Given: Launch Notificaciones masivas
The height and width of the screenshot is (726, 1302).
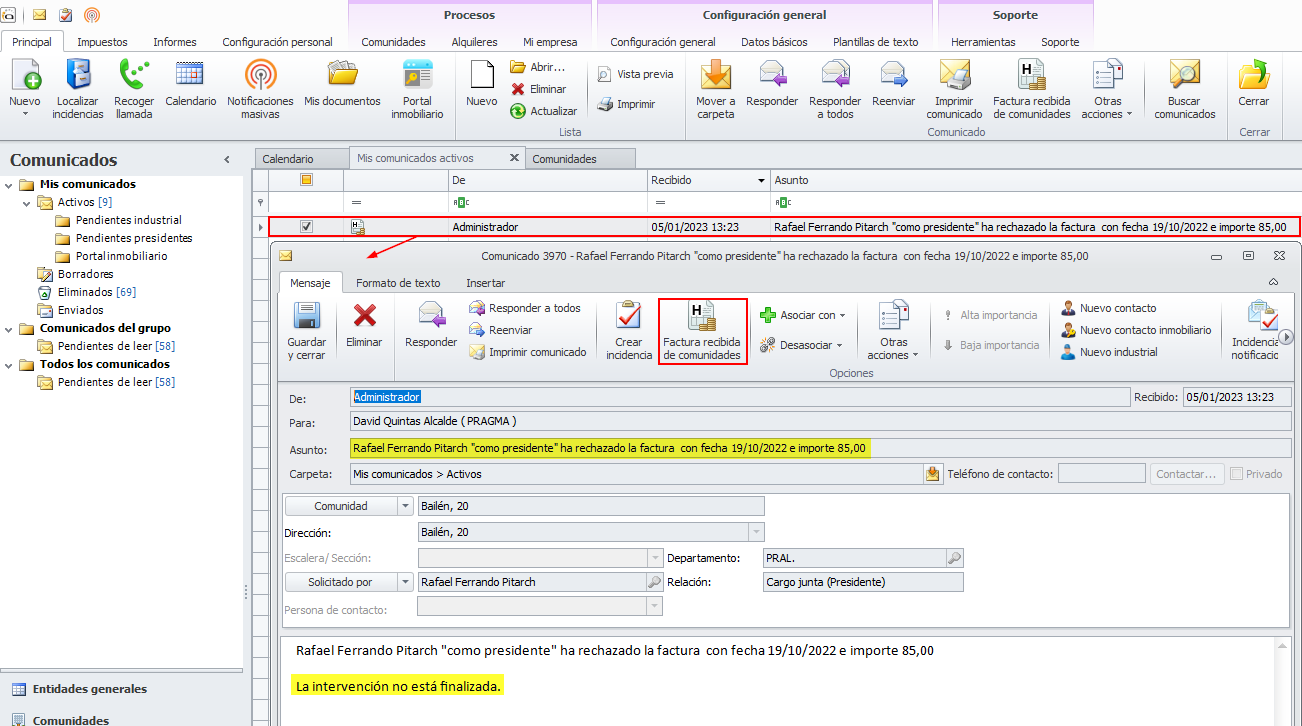Looking at the screenshot, I should coord(260,89).
